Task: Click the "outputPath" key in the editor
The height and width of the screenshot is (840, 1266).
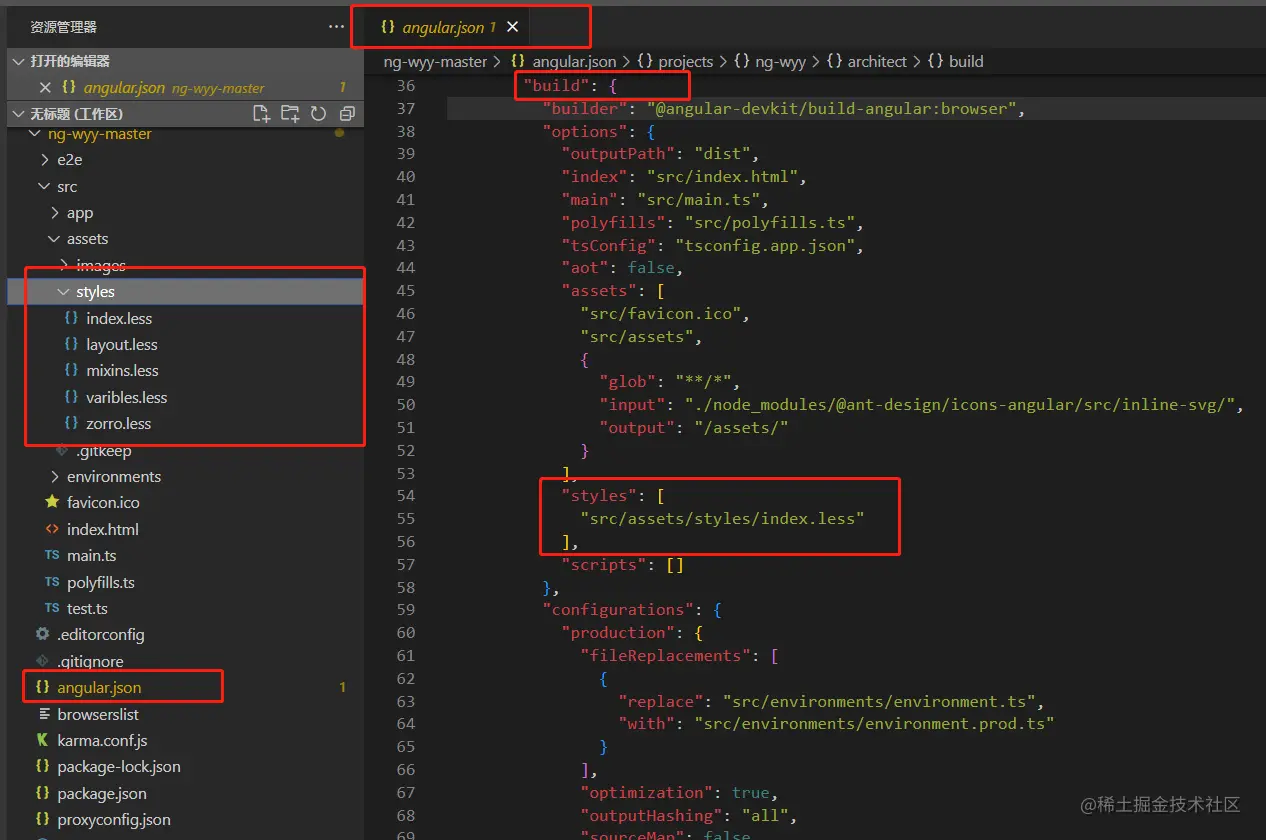Action: tap(618, 154)
